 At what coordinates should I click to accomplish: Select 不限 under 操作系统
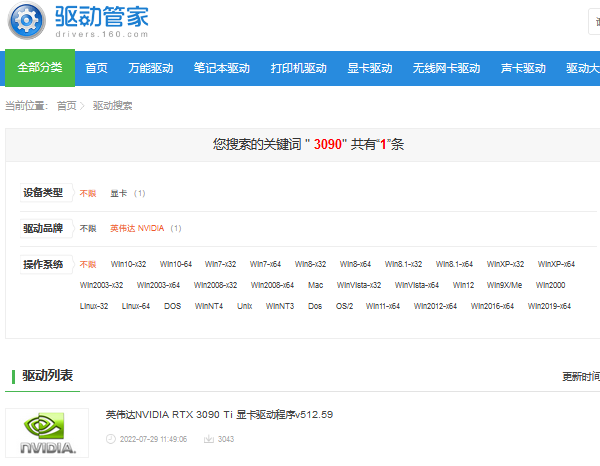pos(88,264)
